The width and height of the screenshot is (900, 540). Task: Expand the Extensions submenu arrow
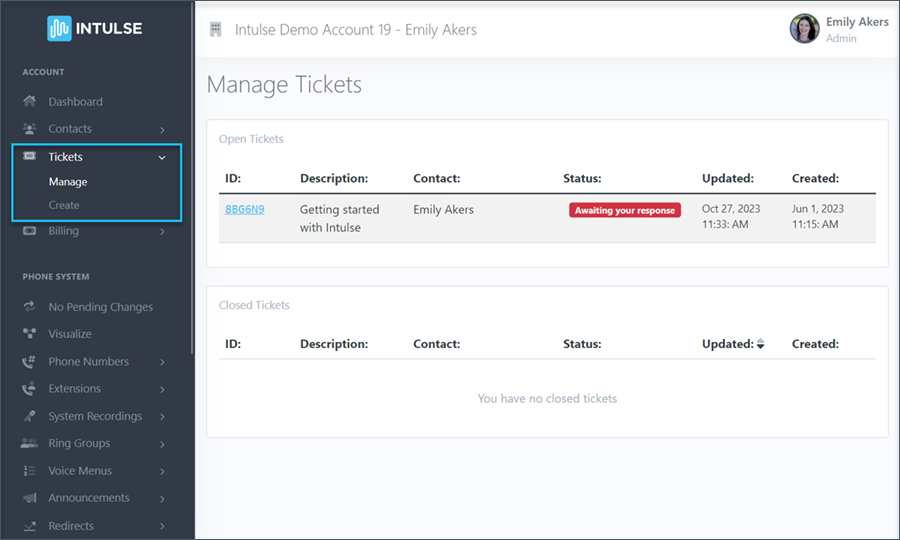162,389
